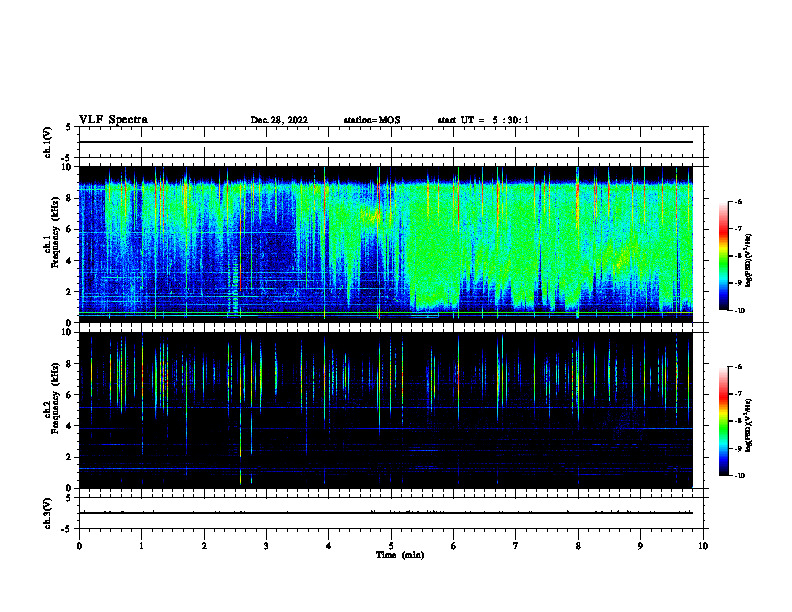Click the "4" kHz tick on ch.1 frequency axis
Image resolution: width=792 pixels, height=612 pixels.
[70, 261]
